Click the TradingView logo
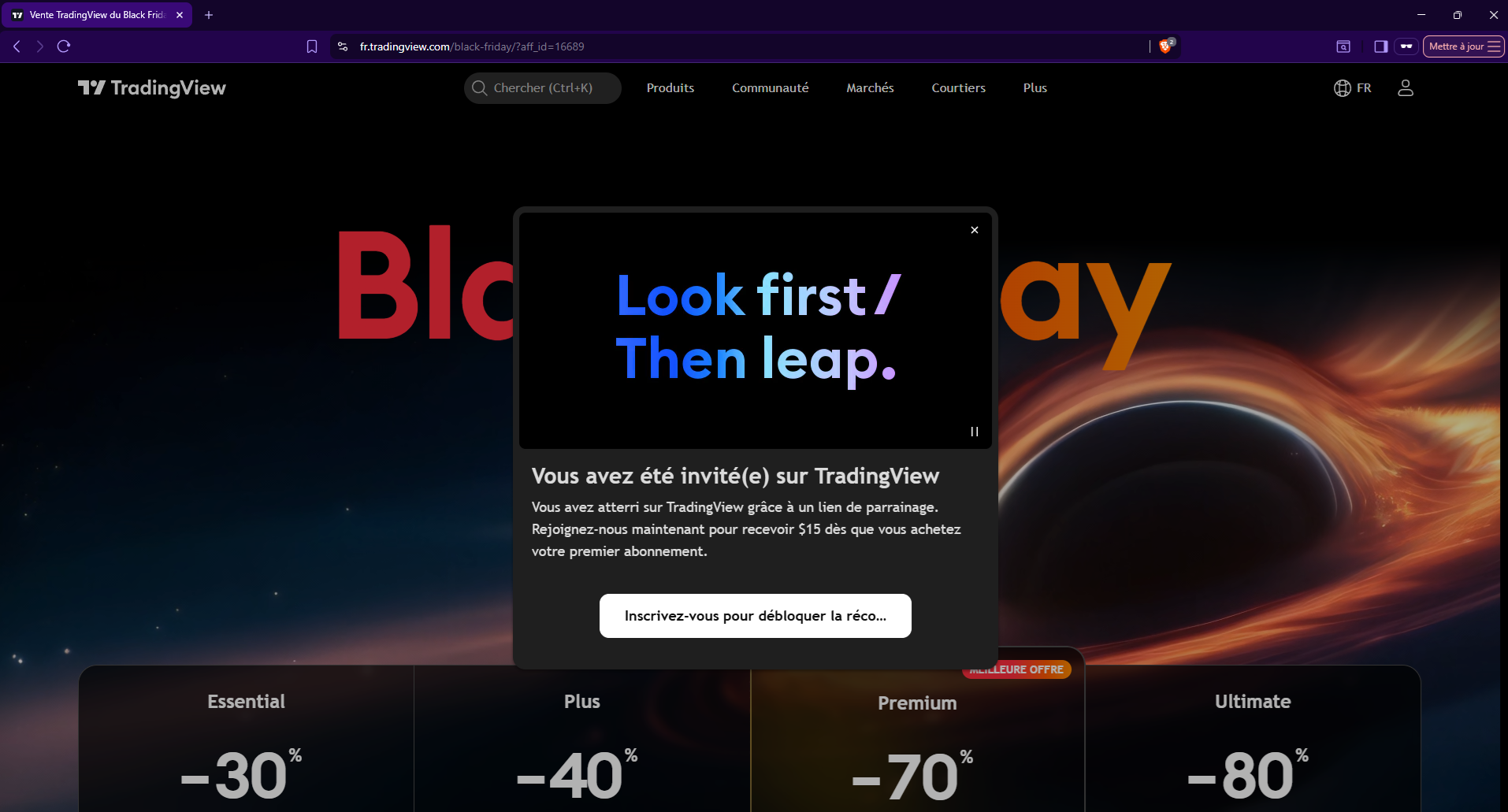 pyautogui.click(x=152, y=87)
